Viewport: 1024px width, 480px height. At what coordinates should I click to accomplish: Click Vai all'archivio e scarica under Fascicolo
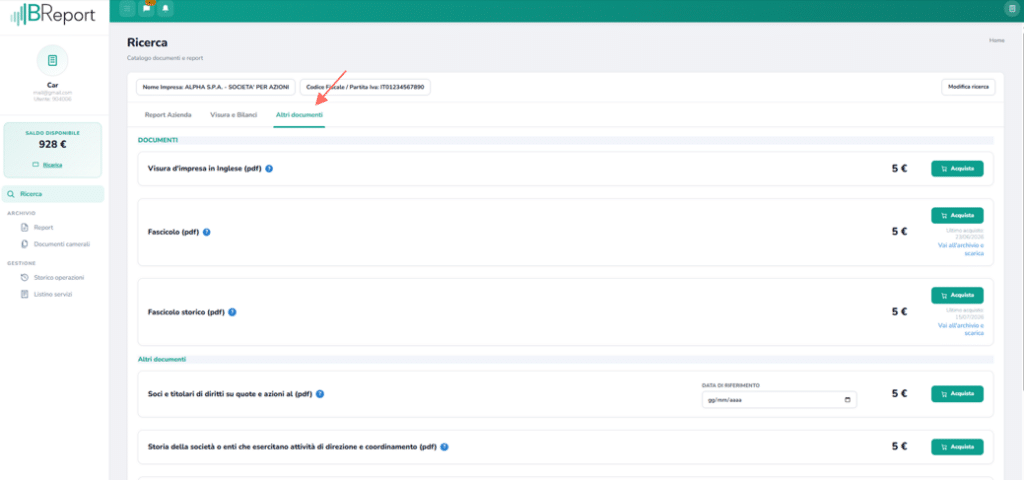961,249
